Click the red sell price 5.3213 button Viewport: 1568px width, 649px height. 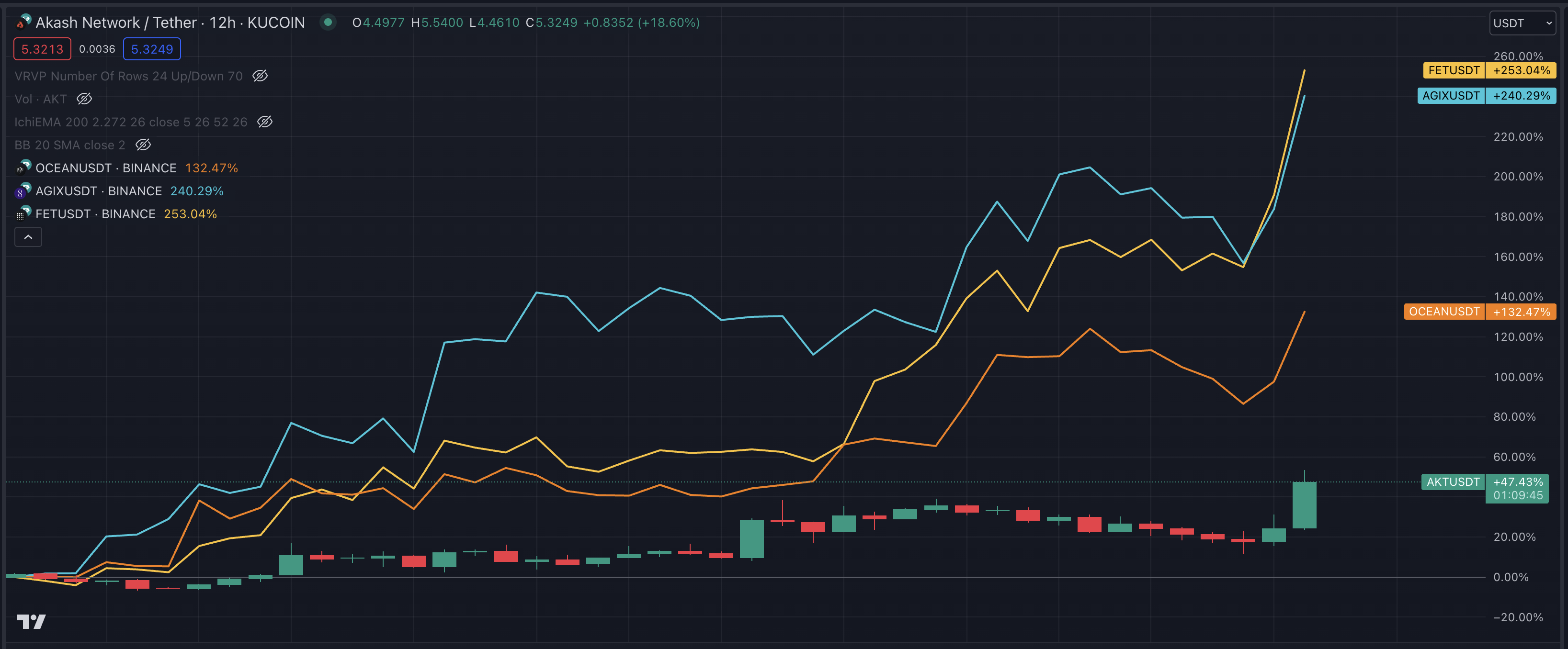[x=42, y=49]
